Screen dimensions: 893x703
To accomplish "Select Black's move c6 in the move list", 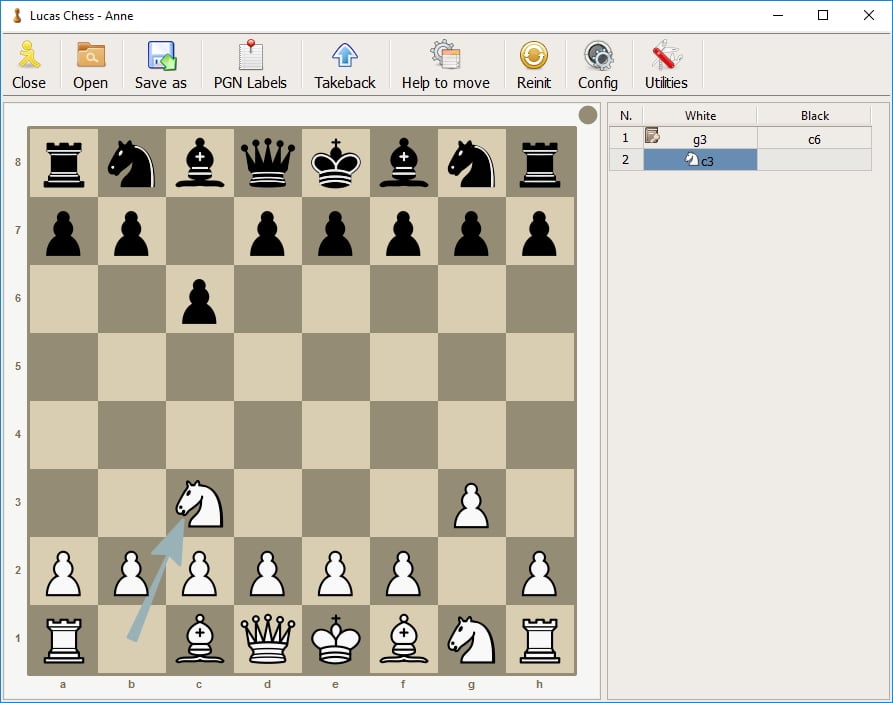I will (x=814, y=139).
